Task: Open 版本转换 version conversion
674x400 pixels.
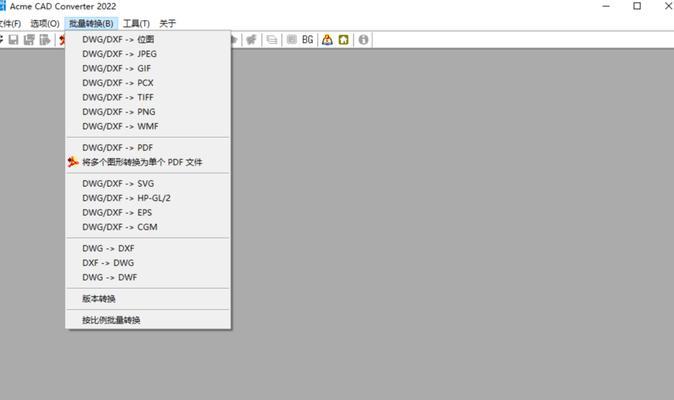Action: tap(148, 299)
